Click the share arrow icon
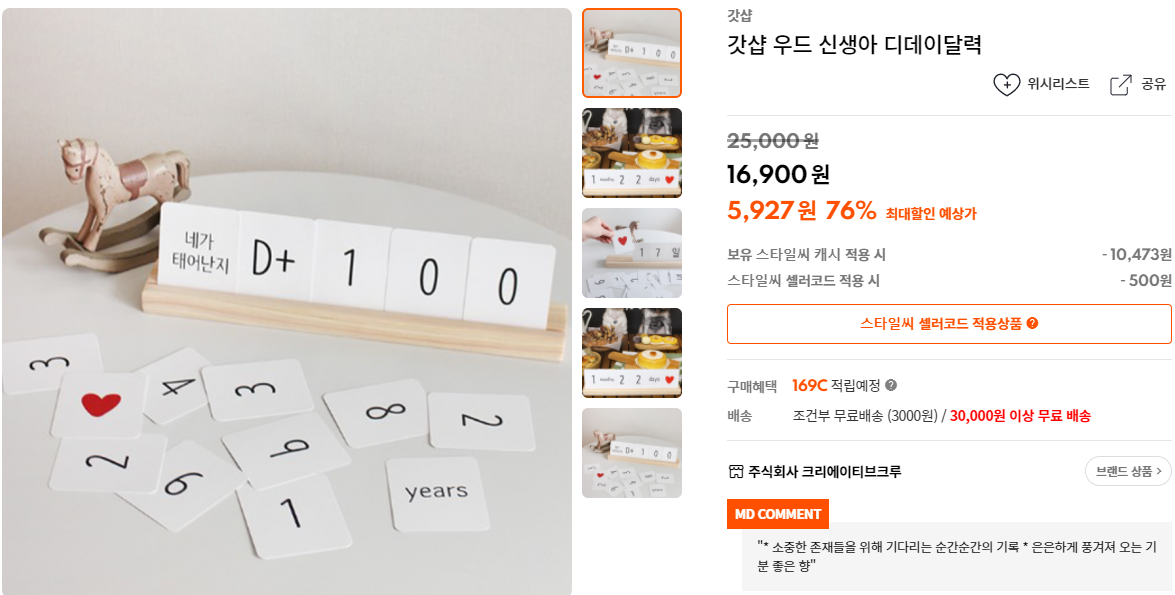 coord(1120,85)
